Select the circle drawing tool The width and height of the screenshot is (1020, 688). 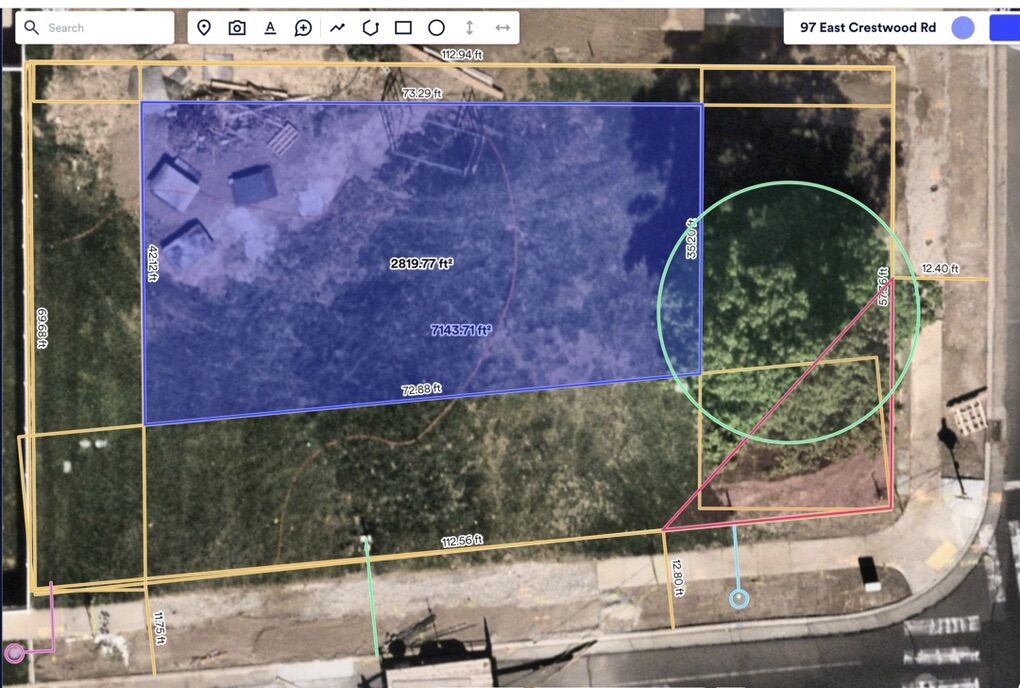[436, 28]
